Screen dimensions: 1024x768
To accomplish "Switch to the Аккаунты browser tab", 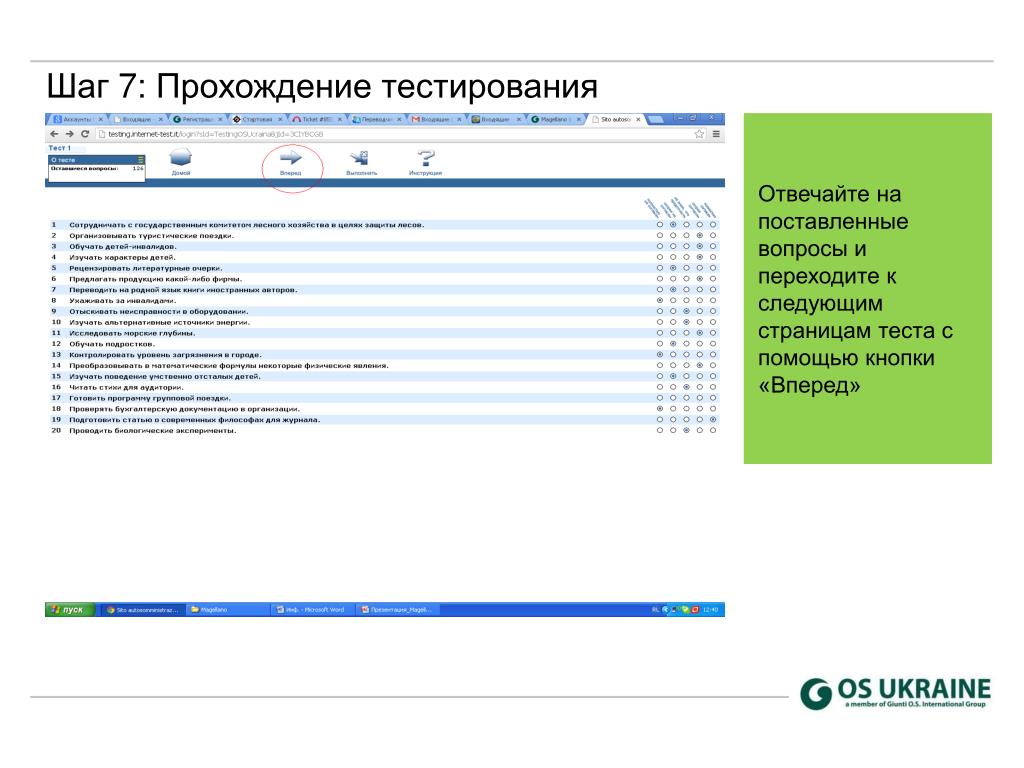I will pyautogui.click(x=78, y=120).
